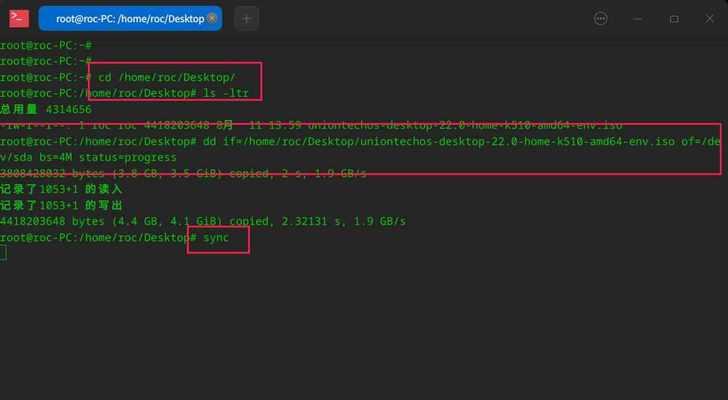Click the 'ls -ltr' command text

point(226,93)
